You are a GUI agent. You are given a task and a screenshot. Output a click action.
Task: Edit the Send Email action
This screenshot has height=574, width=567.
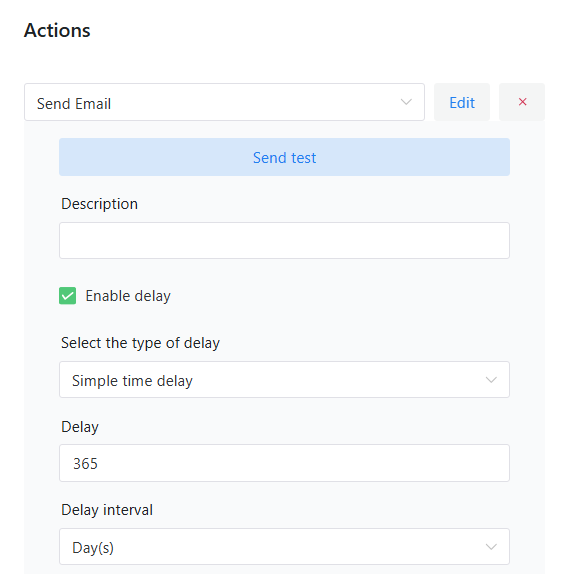[x=462, y=102]
